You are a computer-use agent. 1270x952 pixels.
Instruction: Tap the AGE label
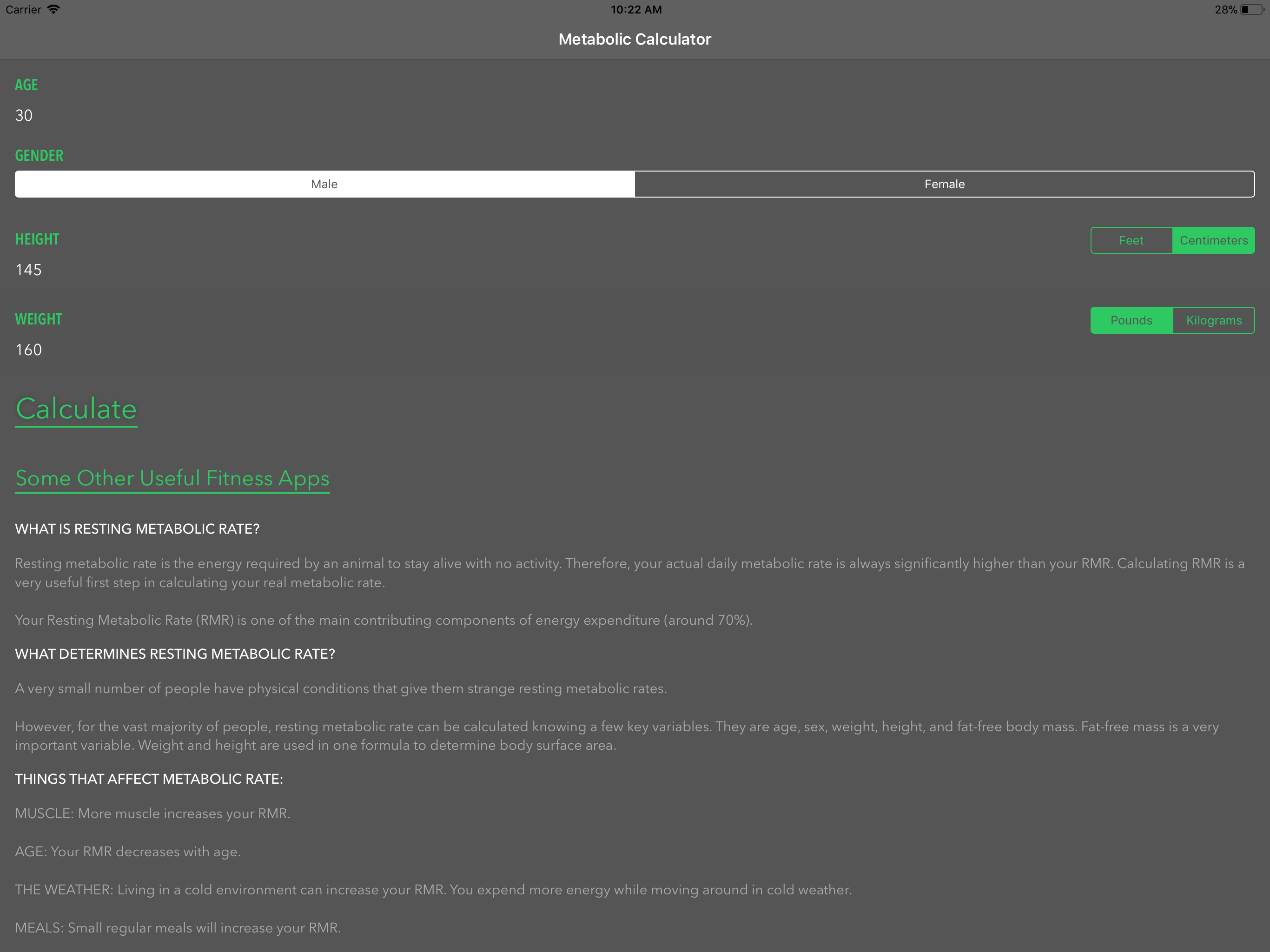click(26, 85)
